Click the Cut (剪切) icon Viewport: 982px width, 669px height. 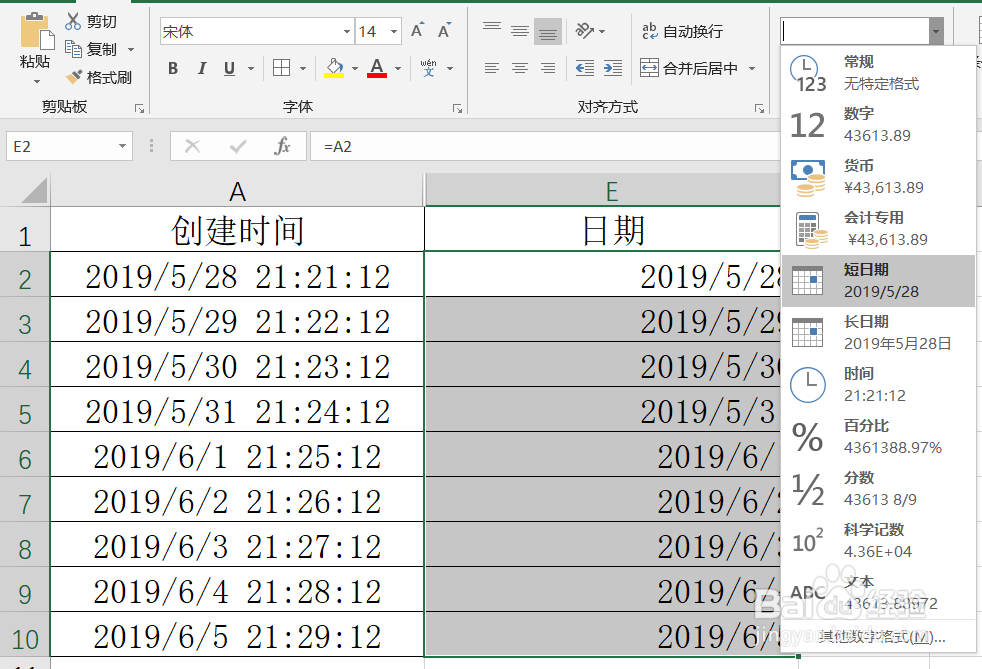coord(76,20)
